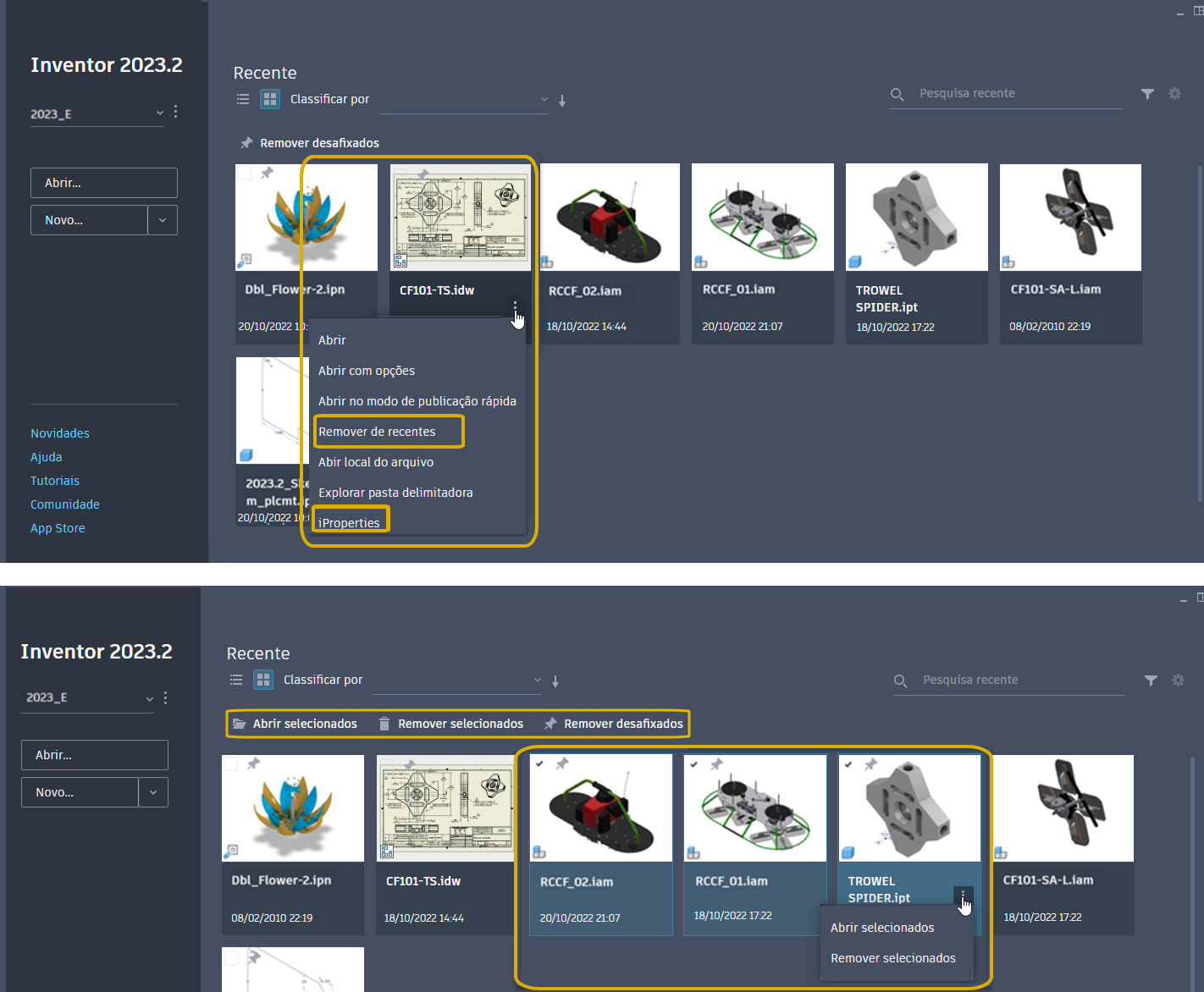This screenshot has width=1204, height=992.
Task: Click search magnifier icon in upper window
Action: (897, 94)
